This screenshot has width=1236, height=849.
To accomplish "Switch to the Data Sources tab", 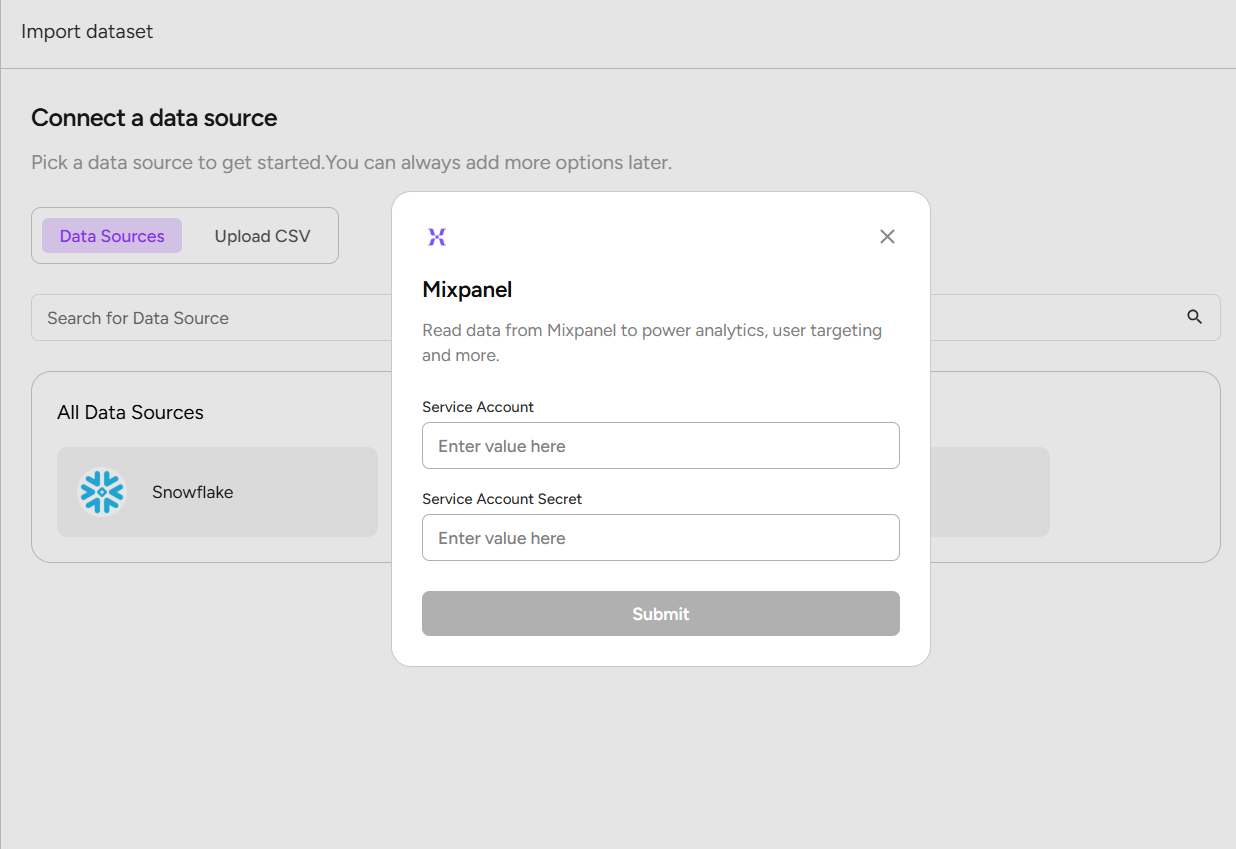I will 112,236.
